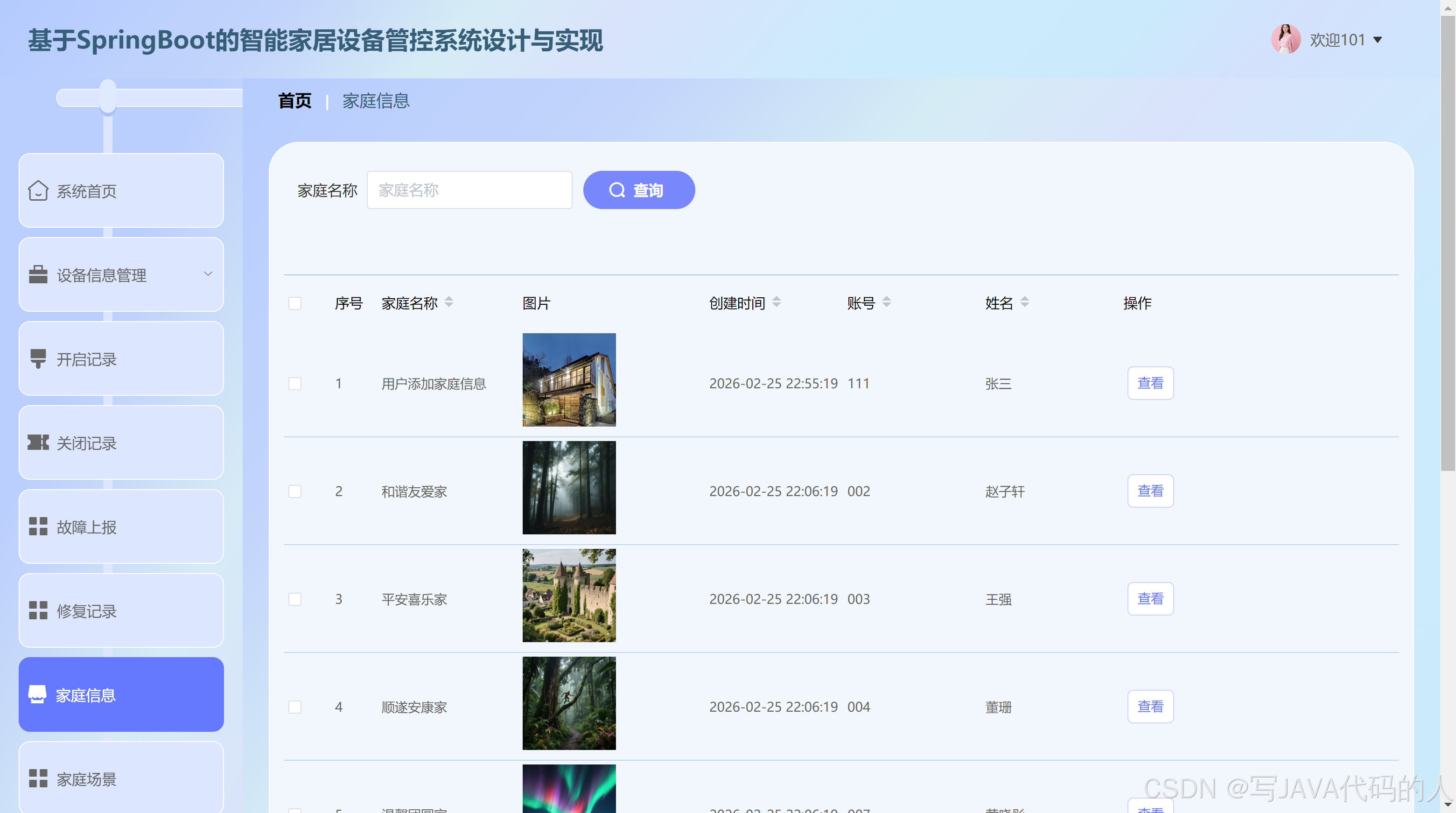Image resolution: width=1456 pixels, height=813 pixels.
Task: Click account number 003 cell
Action: point(859,599)
